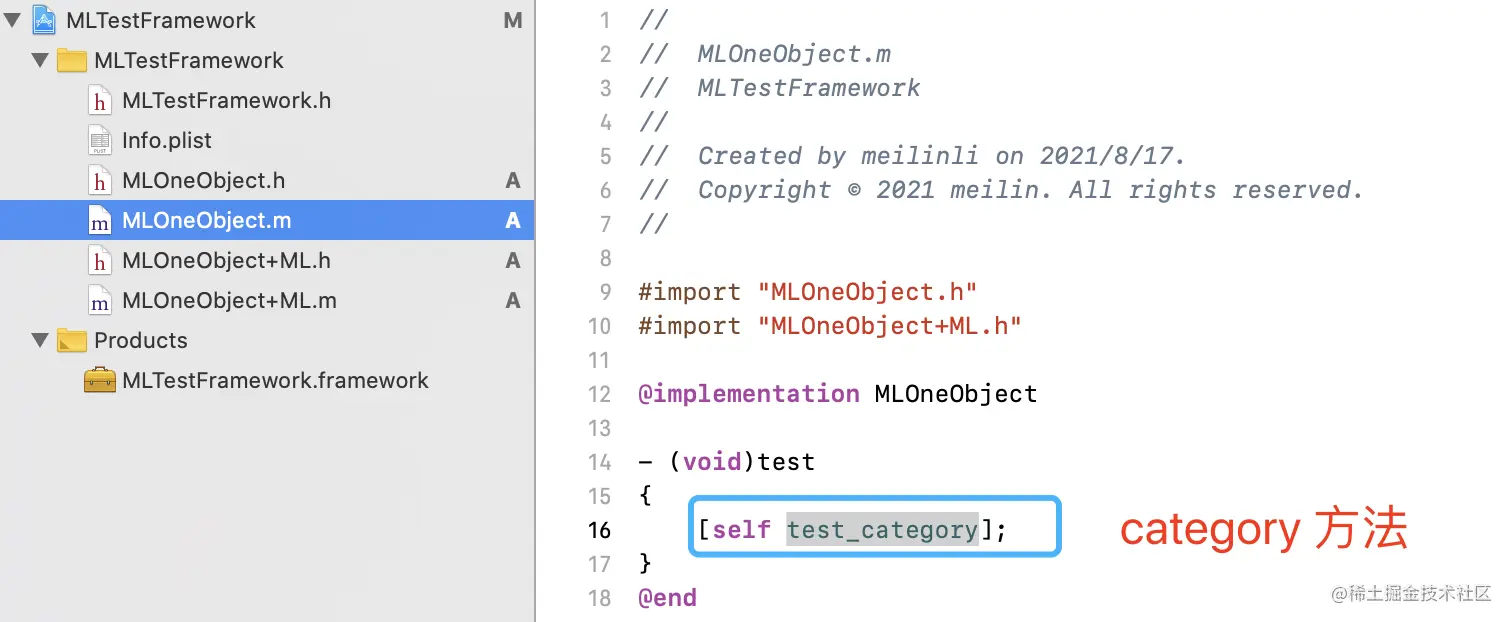Click the Info.plist file icon

click(x=100, y=140)
